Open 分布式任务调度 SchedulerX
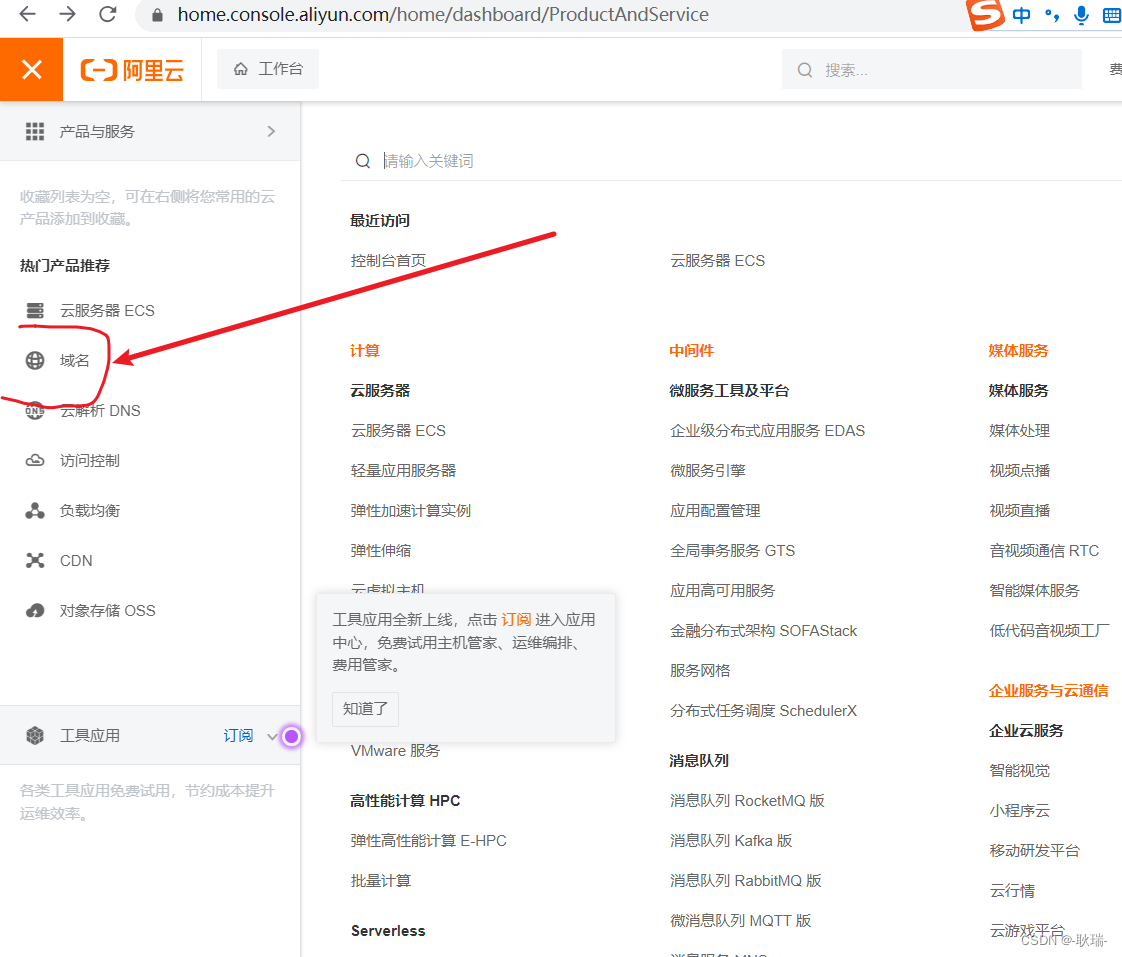 point(764,711)
